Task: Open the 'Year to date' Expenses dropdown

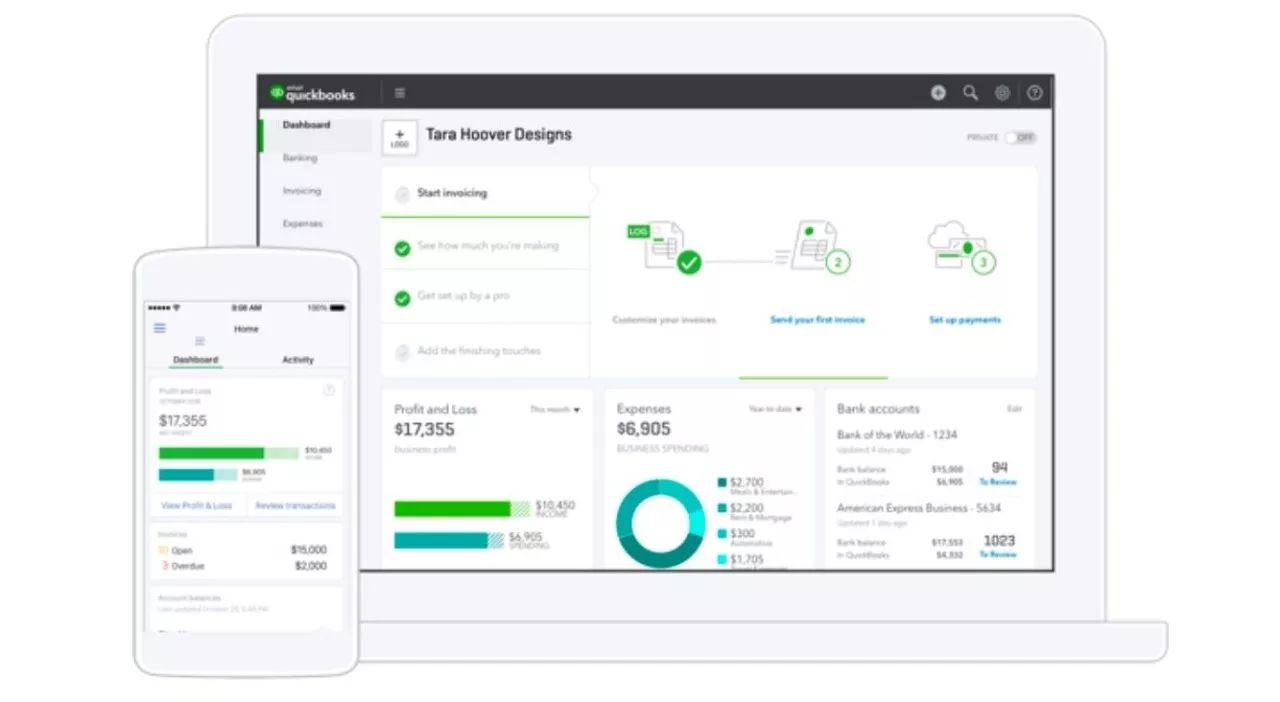Action: 776,409
